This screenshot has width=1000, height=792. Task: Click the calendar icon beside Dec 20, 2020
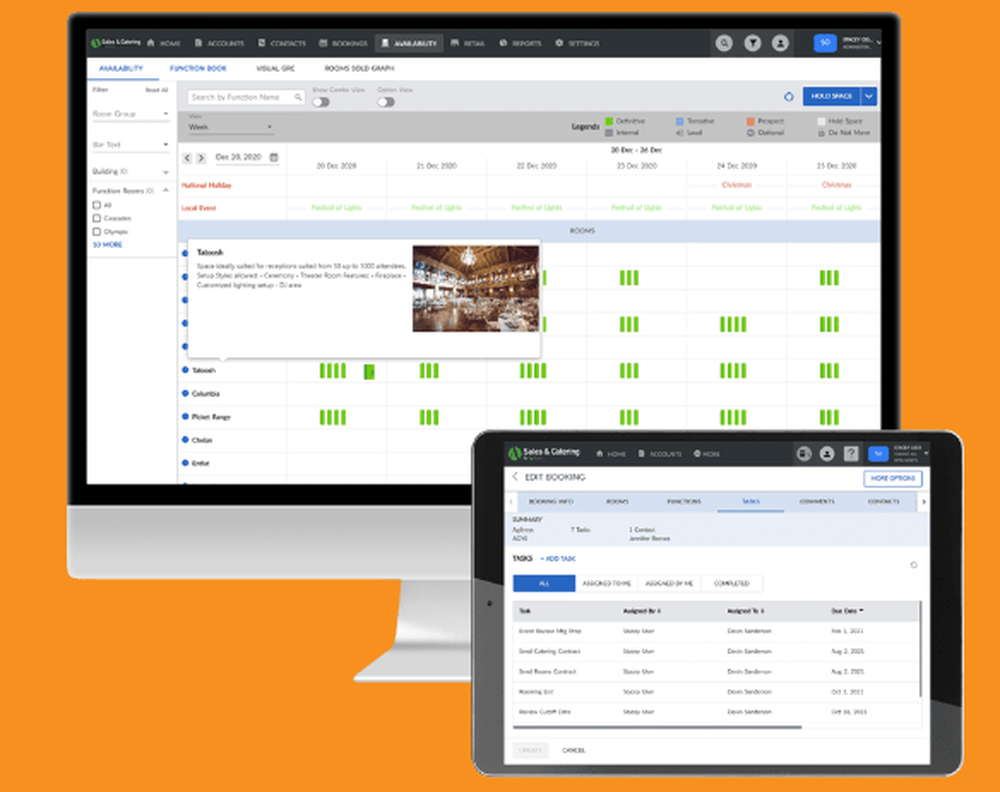pos(273,158)
